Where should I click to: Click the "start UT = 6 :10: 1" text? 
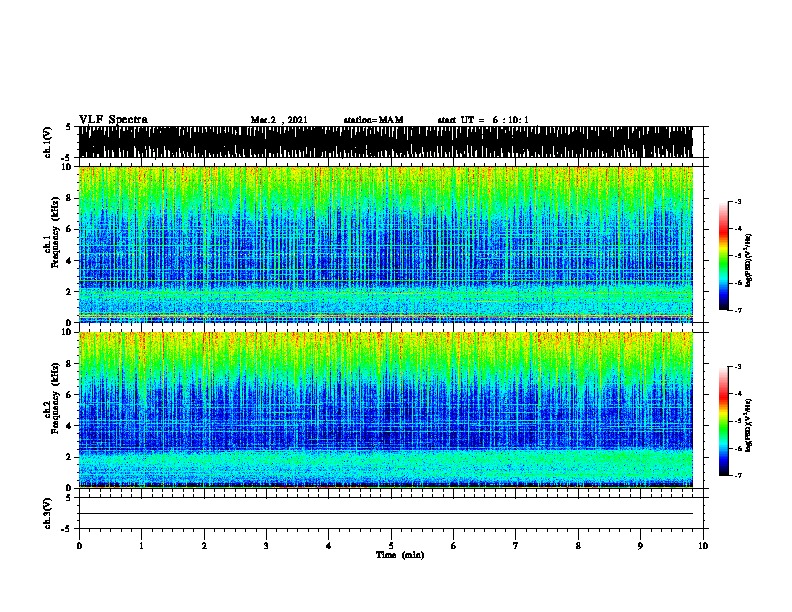(483, 120)
